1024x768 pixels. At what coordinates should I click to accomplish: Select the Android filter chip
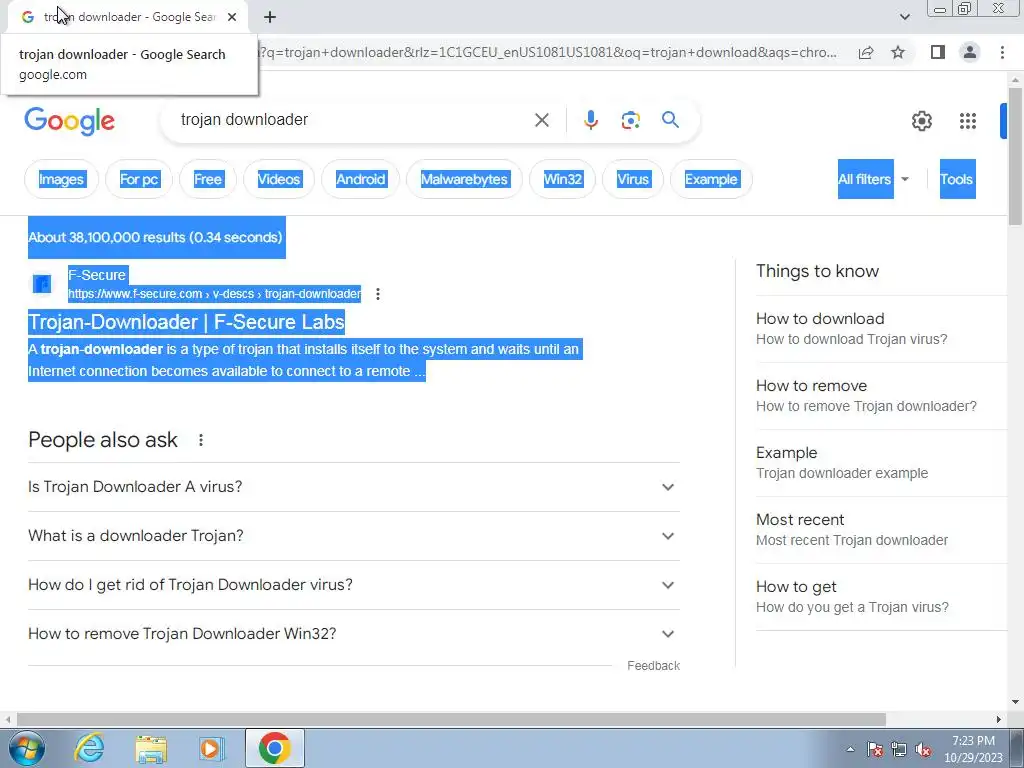click(360, 179)
